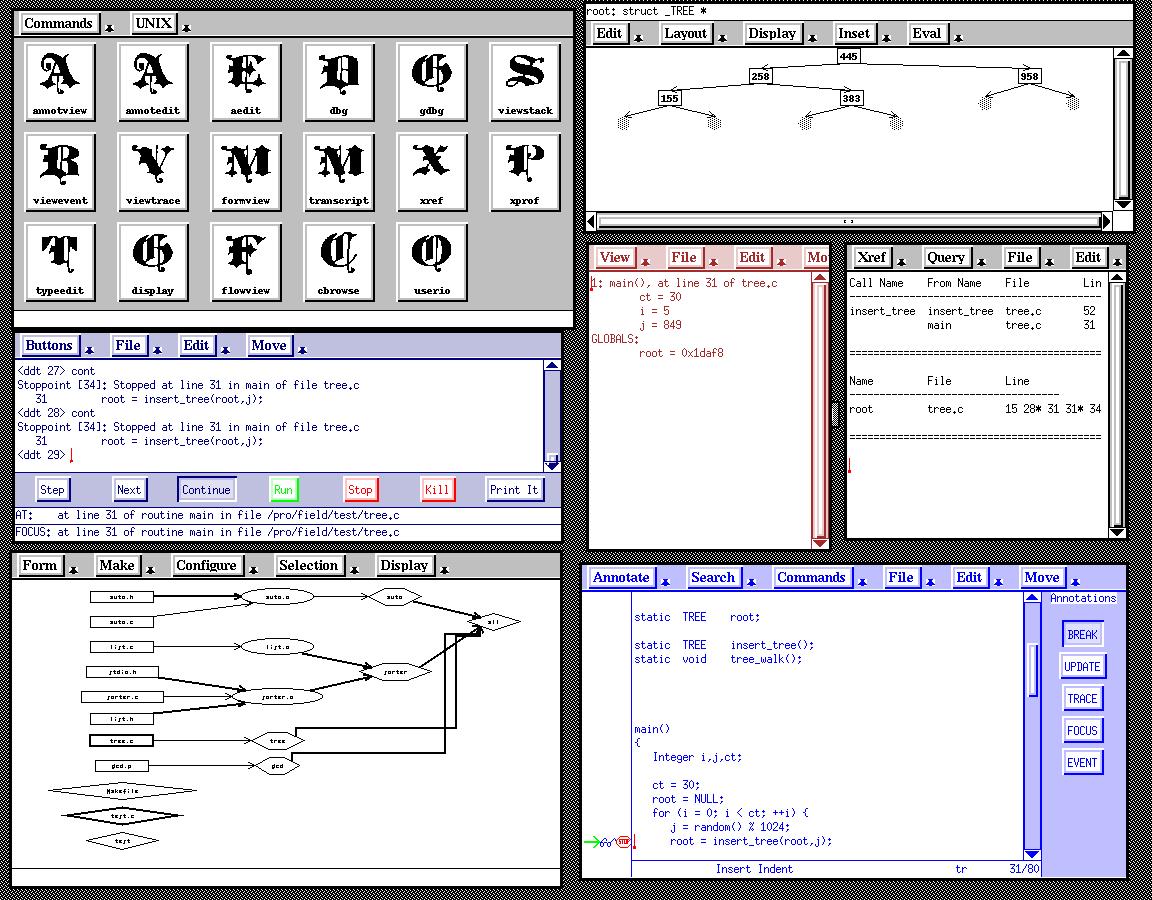Open the flowview icon

[245, 261]
